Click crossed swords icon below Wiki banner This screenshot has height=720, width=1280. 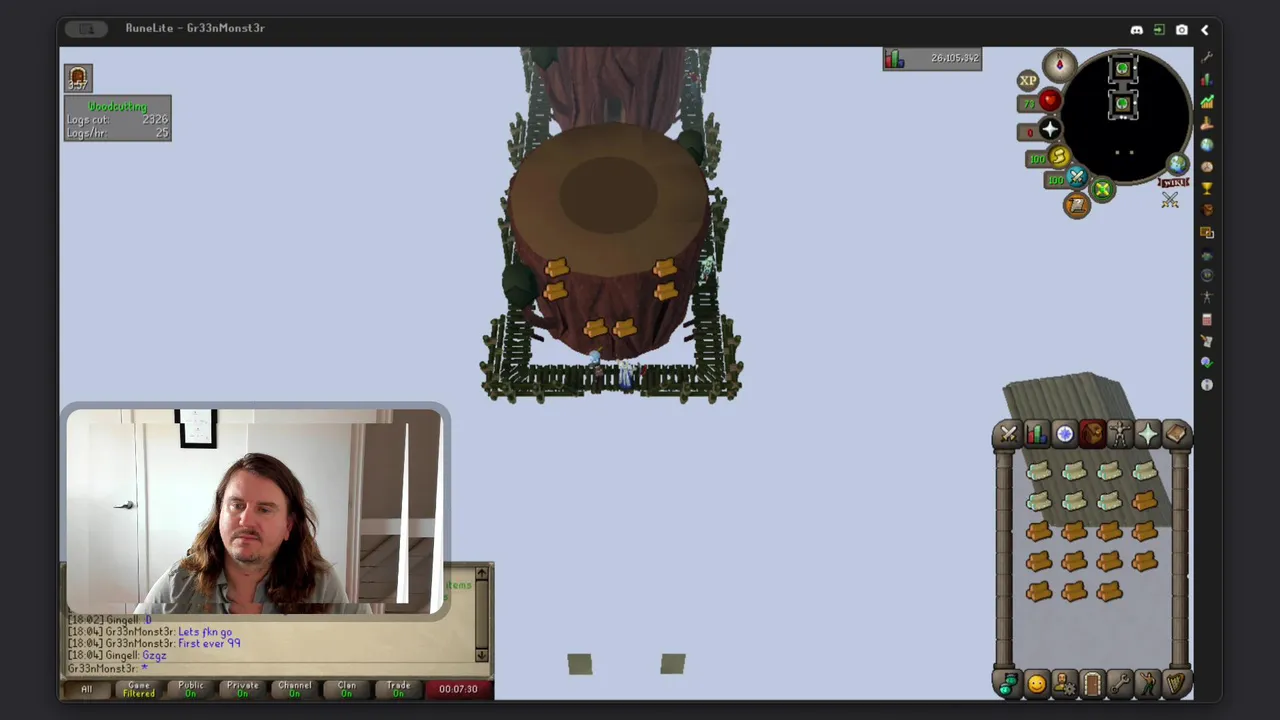click(x=1170, y=201)
